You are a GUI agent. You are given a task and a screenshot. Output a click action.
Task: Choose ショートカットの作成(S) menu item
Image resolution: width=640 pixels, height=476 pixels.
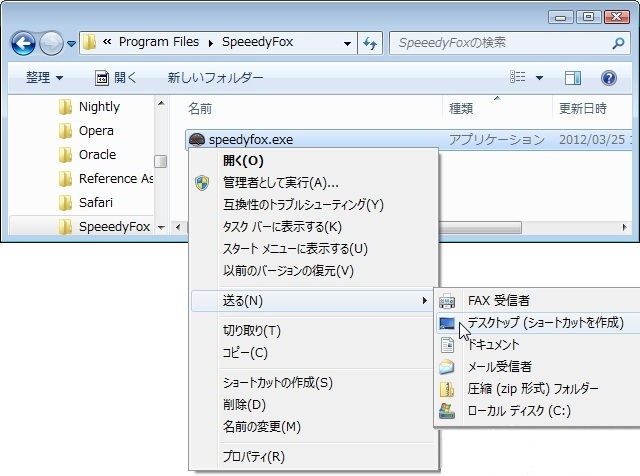(313, 383)
